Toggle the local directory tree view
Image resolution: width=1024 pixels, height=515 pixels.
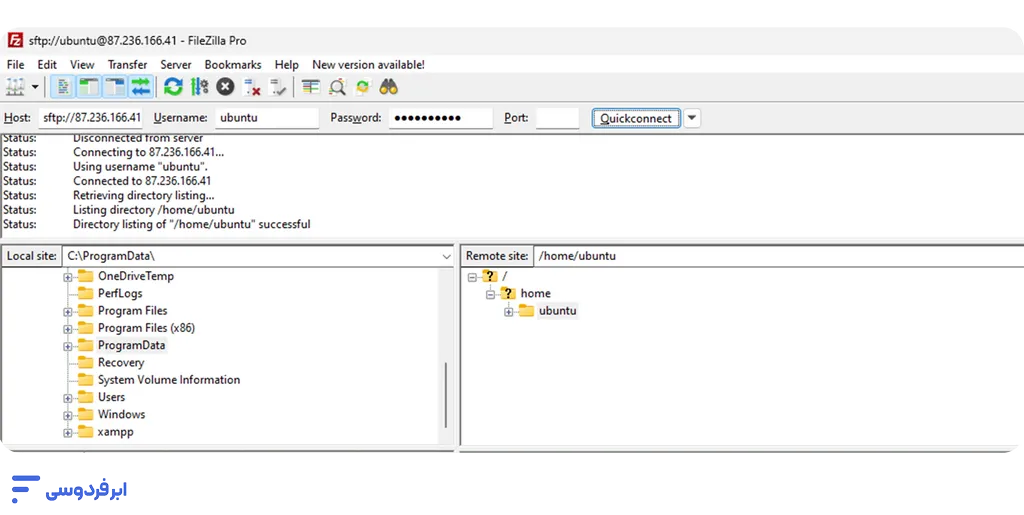[x=88, y=87]
